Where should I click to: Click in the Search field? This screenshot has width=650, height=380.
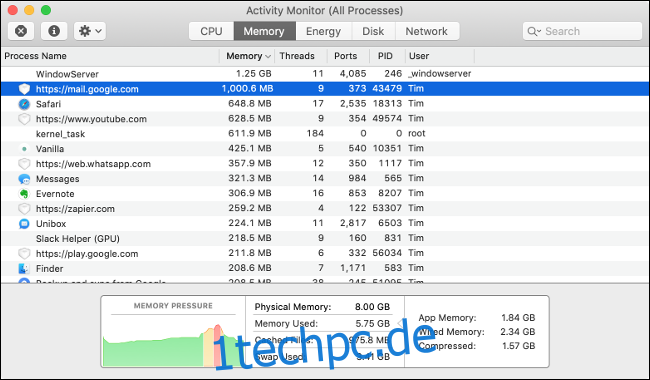tap(582, 31)
